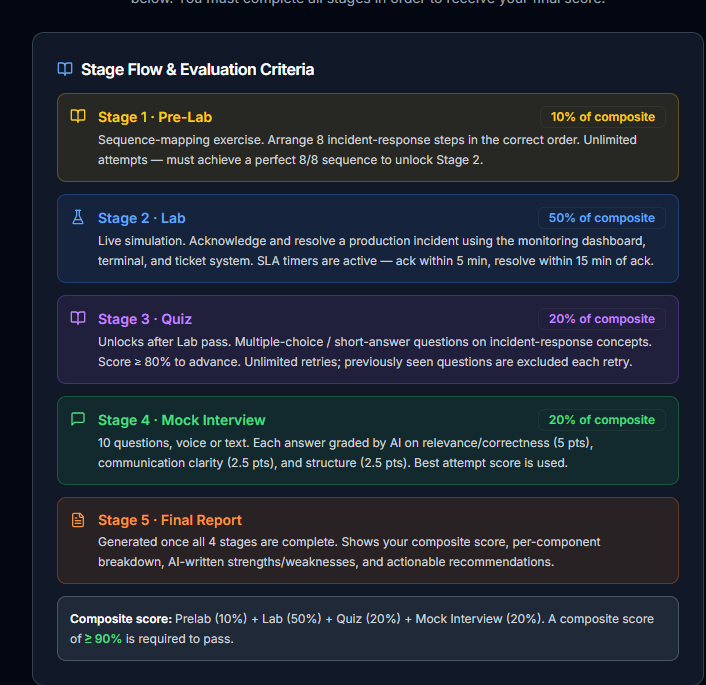706x685 pixels.
Task: Click the yellow book icon for Stage 1
Action: point(78,116)
